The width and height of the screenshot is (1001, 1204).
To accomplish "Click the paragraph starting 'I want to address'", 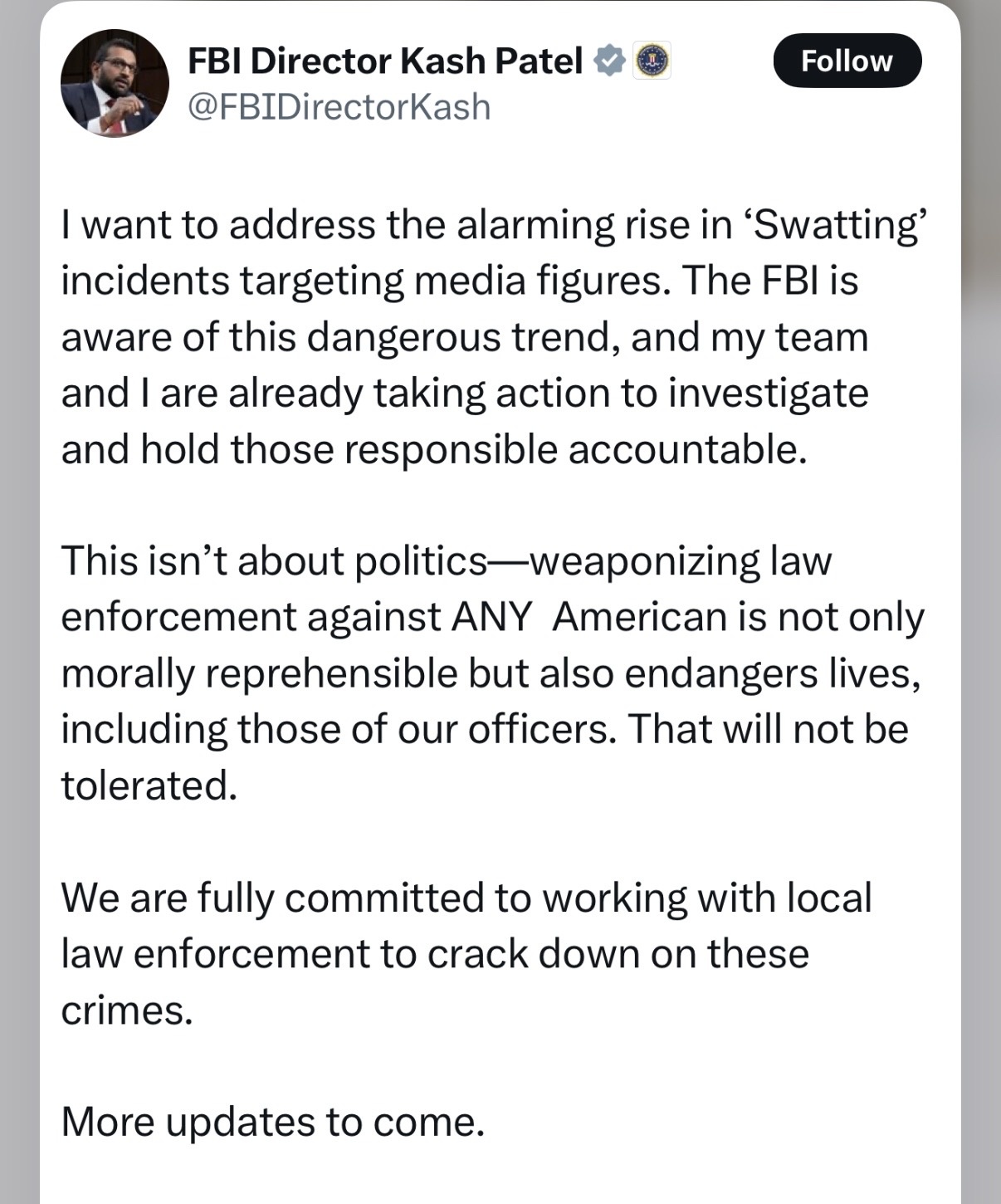I will point(492,337).
